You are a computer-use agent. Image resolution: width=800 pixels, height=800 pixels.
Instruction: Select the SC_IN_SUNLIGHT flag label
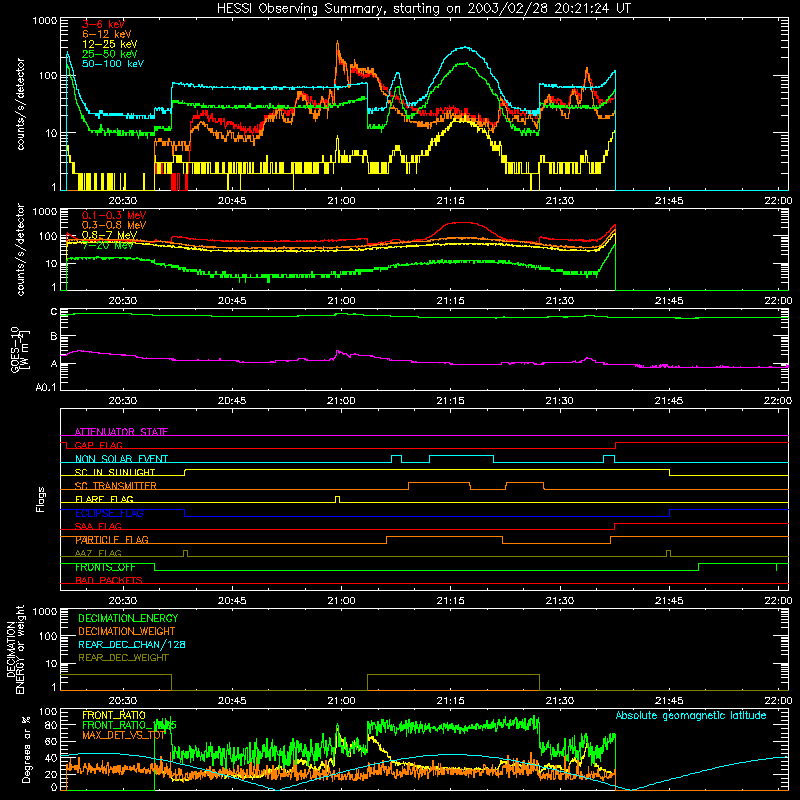click(x=115, y=472)
